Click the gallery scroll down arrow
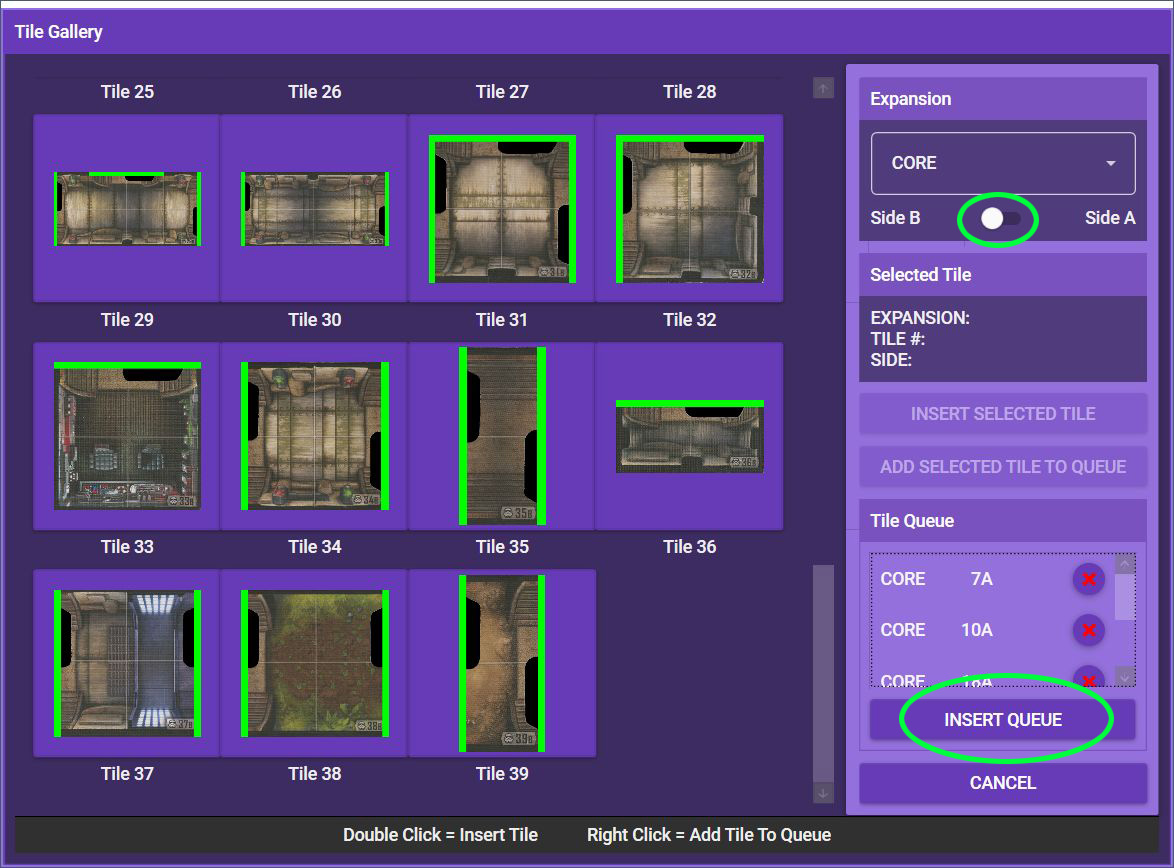Screen dimensions: 1174x868 pos(823,793)
